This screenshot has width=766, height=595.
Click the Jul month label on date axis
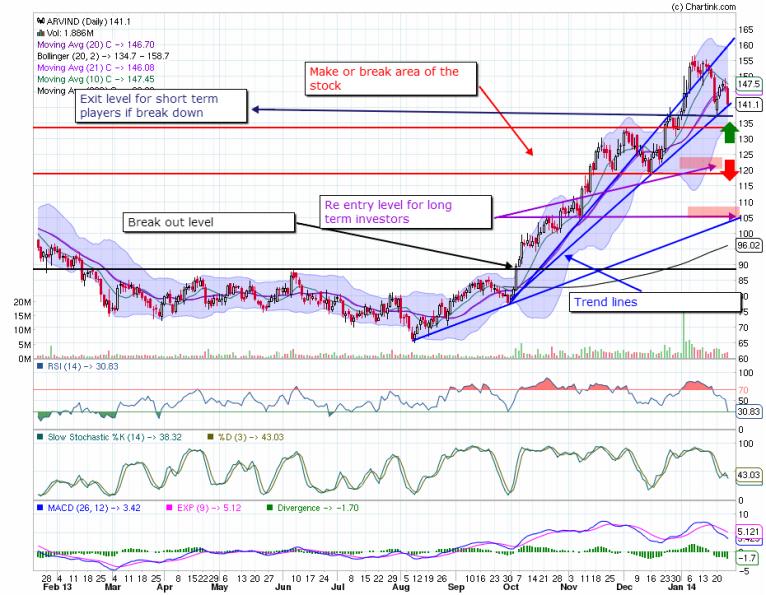click(x=338, y=587)
